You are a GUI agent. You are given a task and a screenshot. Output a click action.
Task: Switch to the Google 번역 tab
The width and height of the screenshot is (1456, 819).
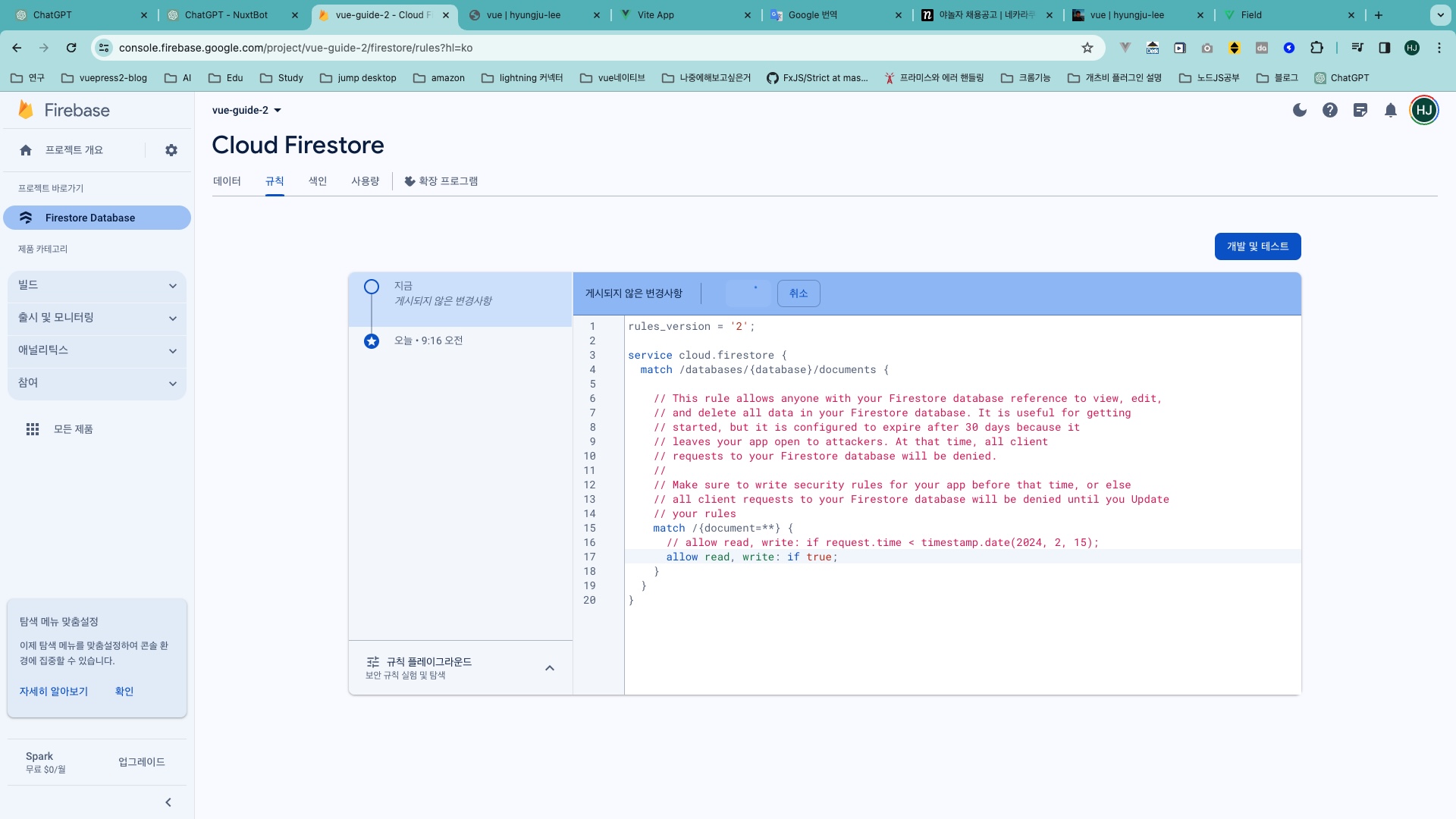coord(836,15)
